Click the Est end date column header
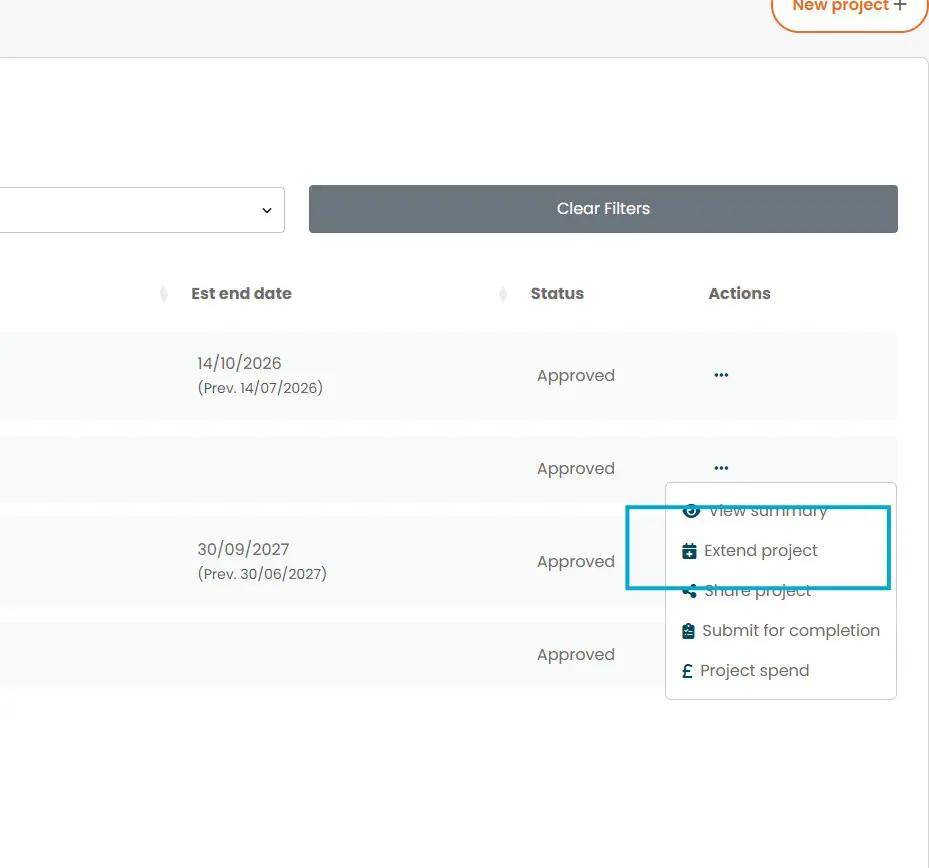Screen dimensions: 929x868 pyautogui.click(x=241, y=294)
